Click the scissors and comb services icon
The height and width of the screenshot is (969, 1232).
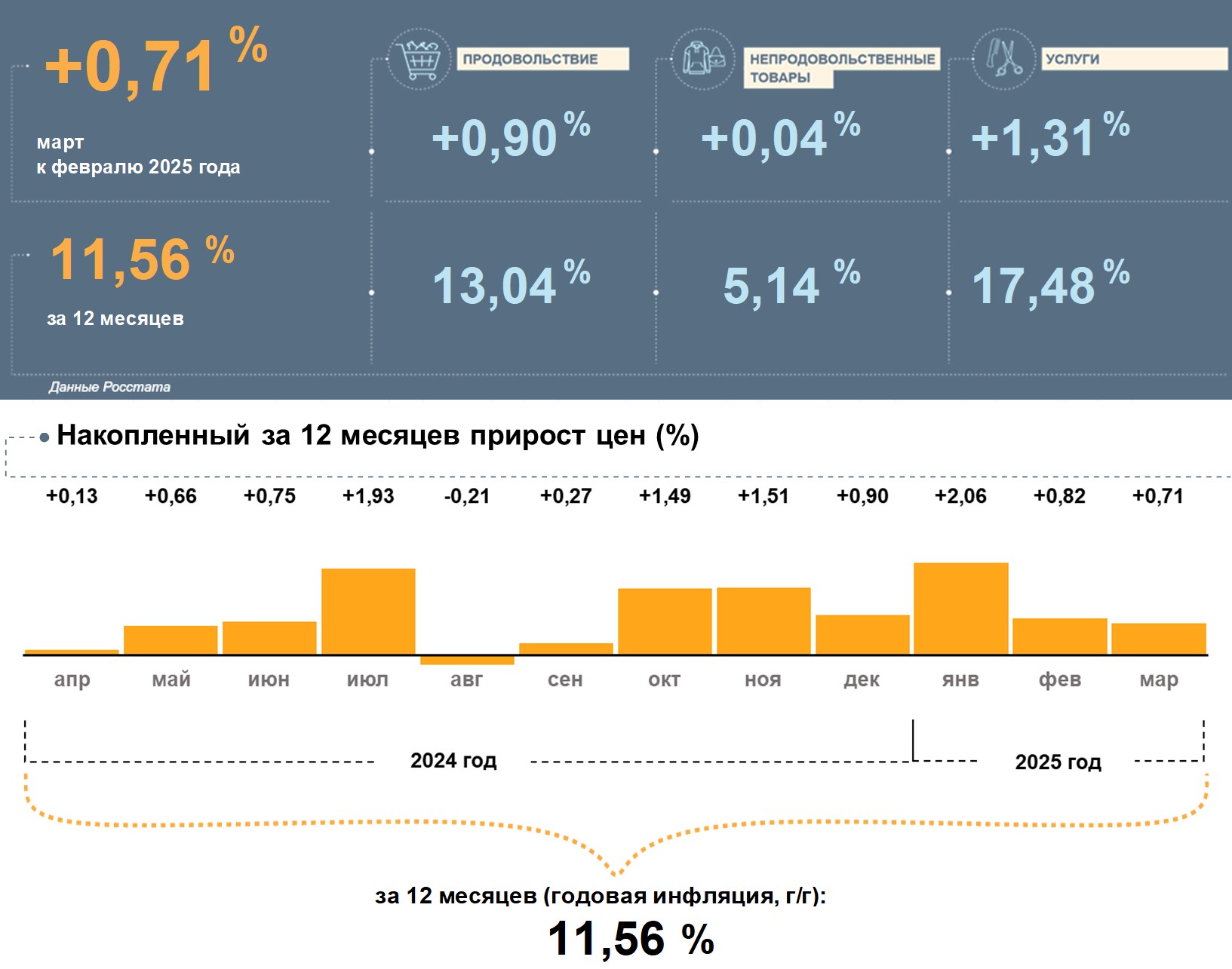coord(1004,59)
